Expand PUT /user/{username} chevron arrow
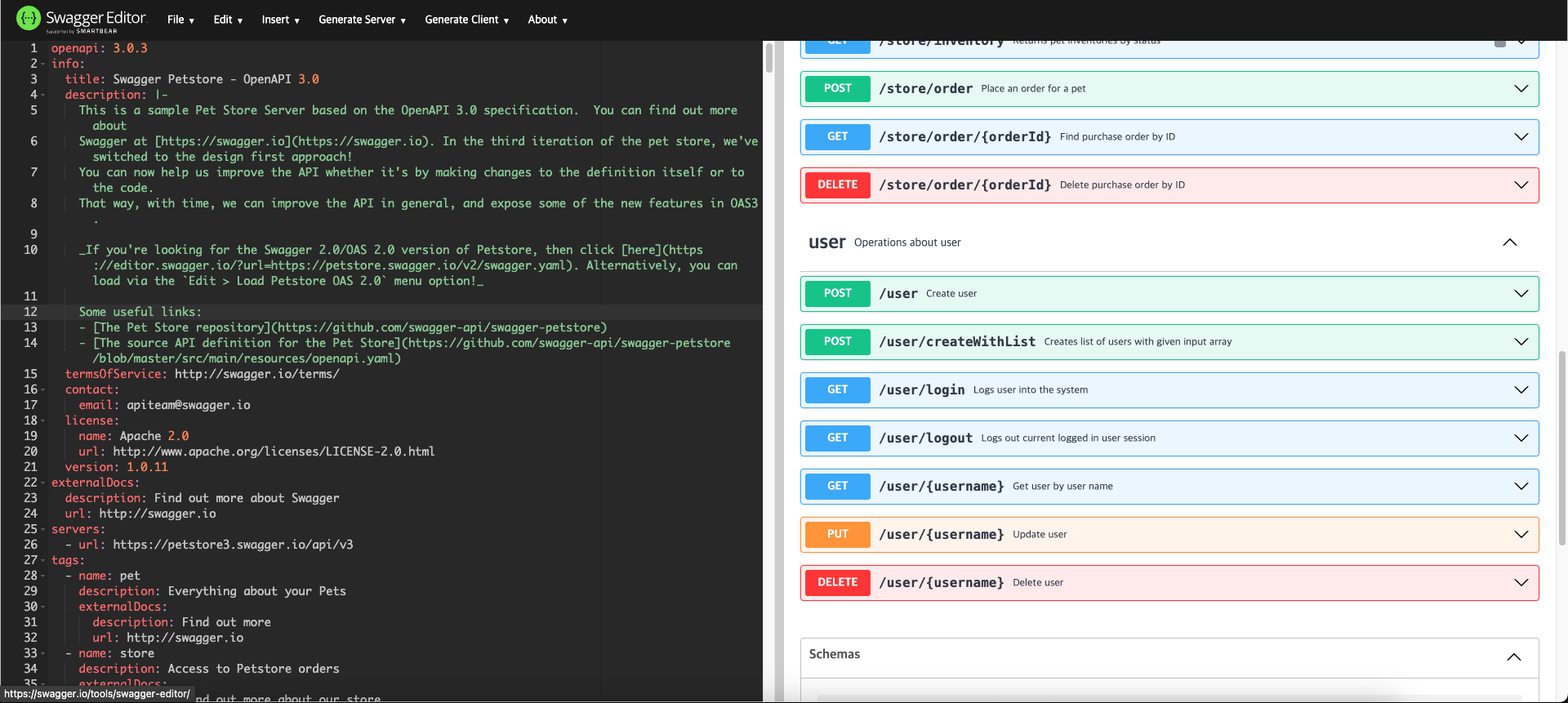This screenshot has height=703, width=1568. (x=1521, y=535)
